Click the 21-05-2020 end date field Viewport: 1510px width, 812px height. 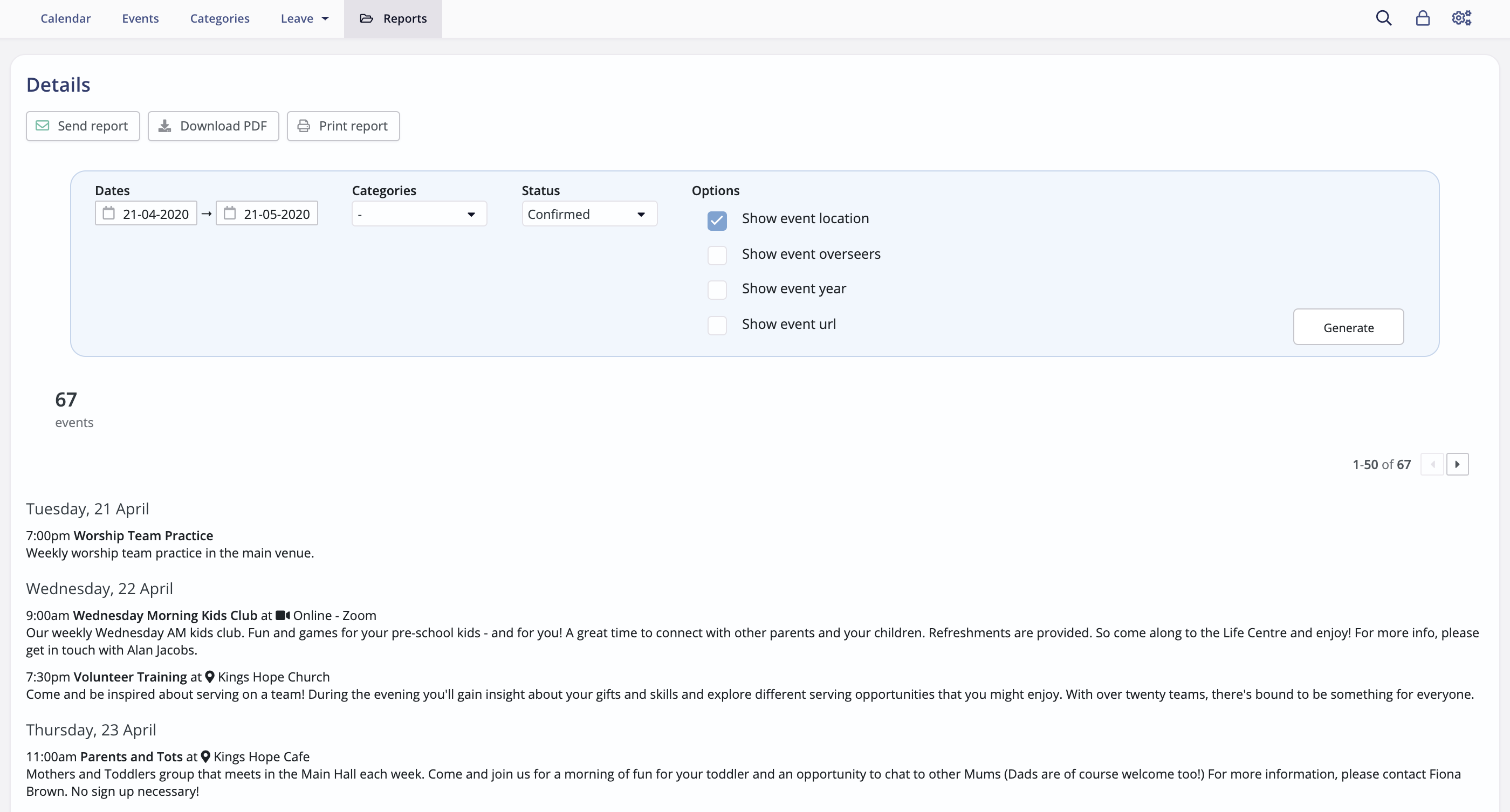(x=276, y=214)
